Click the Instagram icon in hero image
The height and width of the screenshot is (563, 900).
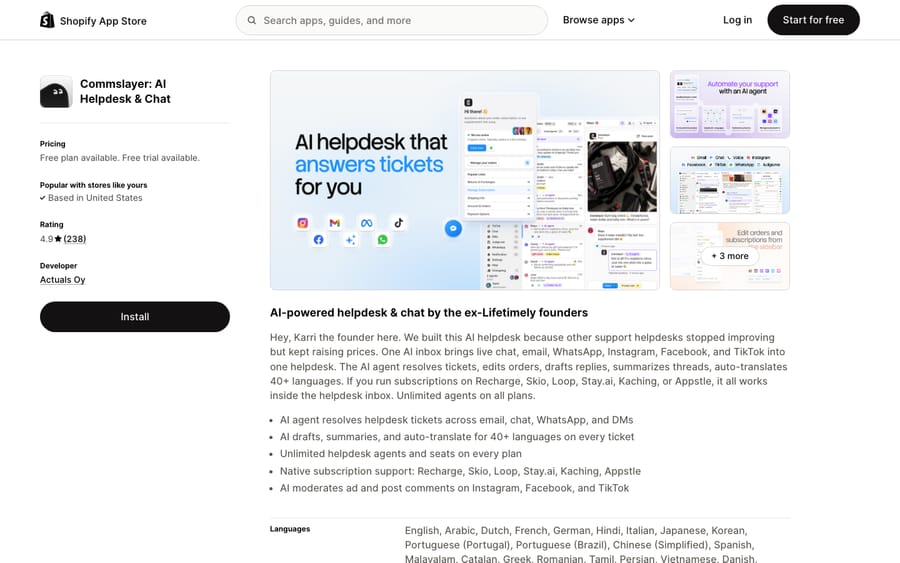(x=302, y=223)
